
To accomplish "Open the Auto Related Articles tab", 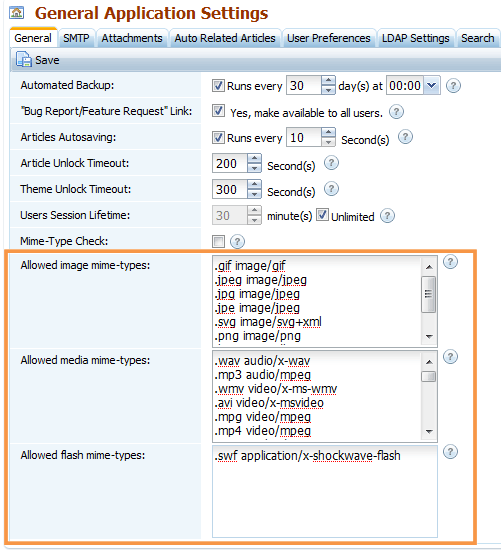I will click(x=225, y=38).
